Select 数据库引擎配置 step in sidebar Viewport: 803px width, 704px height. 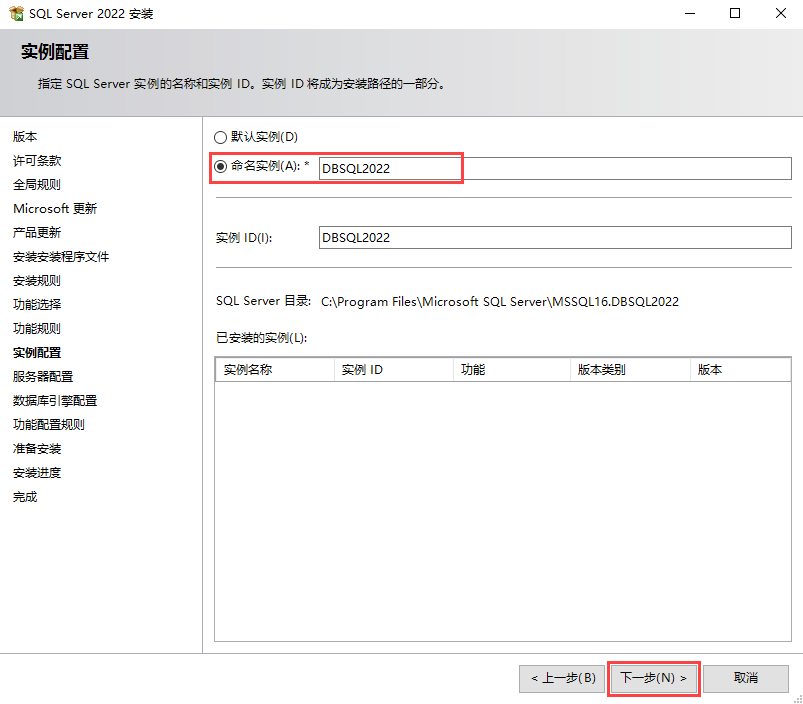tap(55, 401)
